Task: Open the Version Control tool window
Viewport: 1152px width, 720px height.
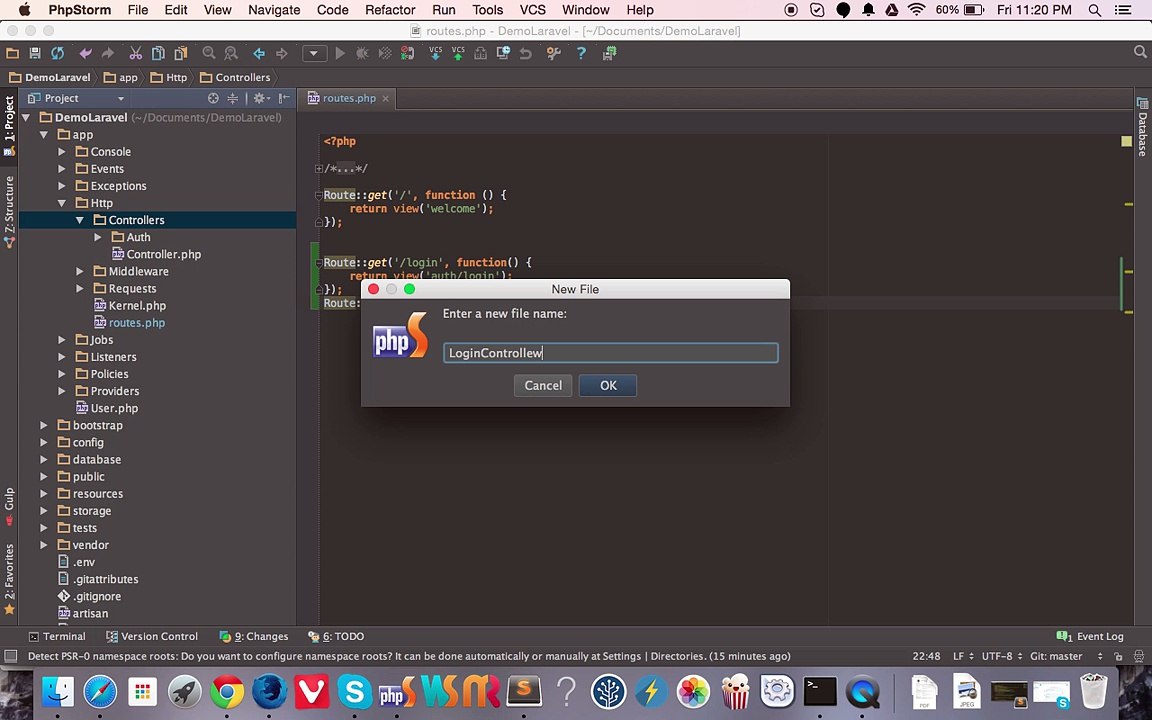Action: click(x=152, y=636)
